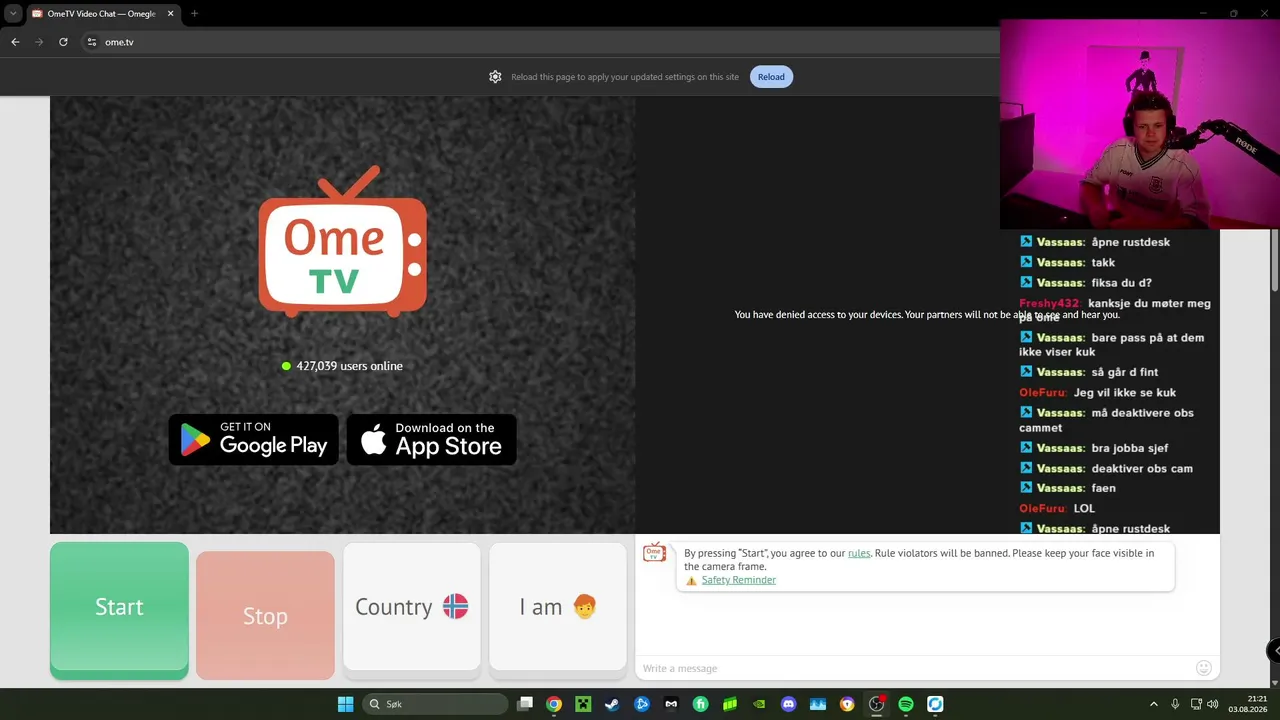This screenshot has height=720, width=1280.
Task: Click the microphone tray icon
Action: click(1175, 704)
